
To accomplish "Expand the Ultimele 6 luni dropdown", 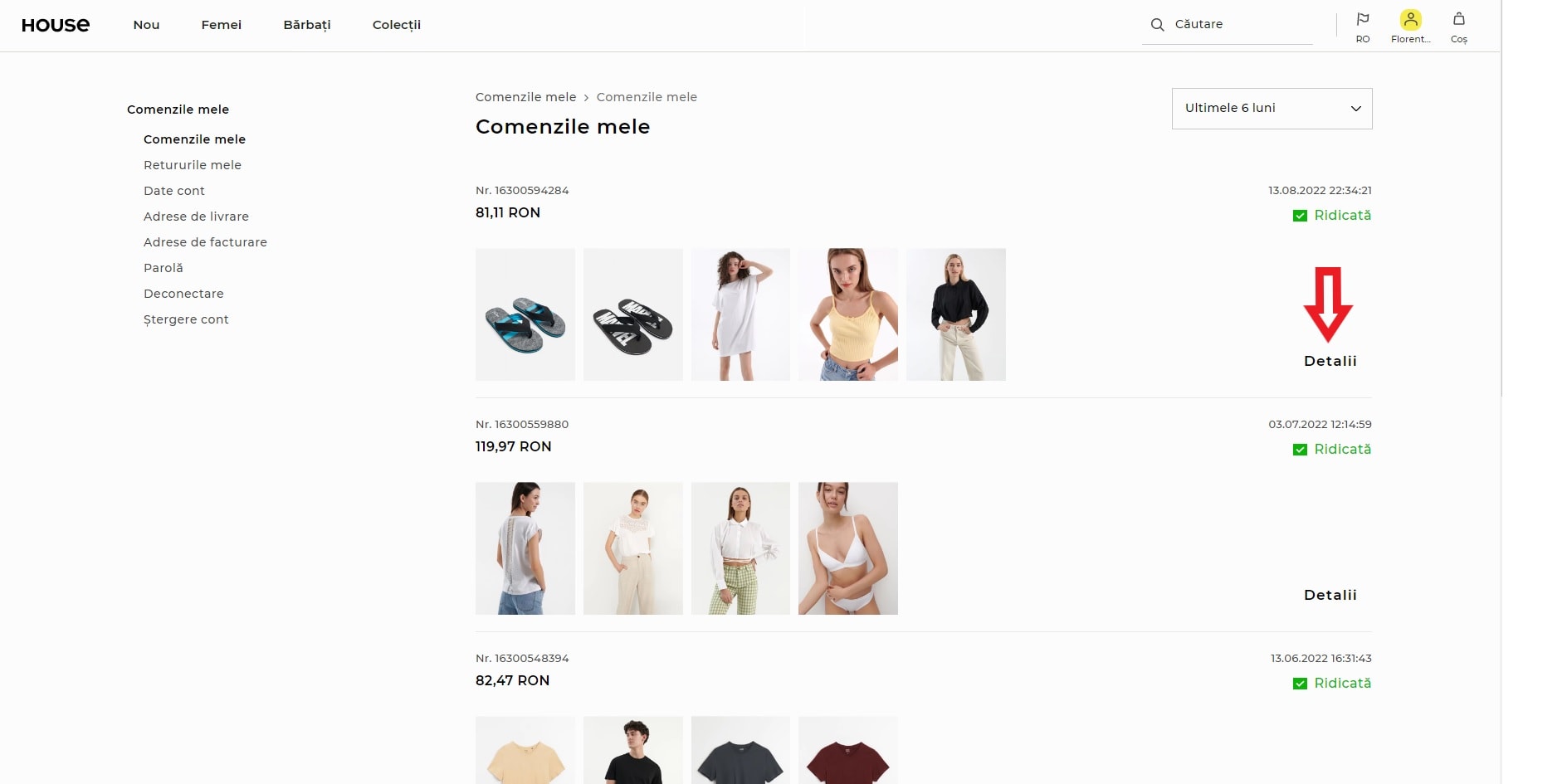I will 1272,109.
